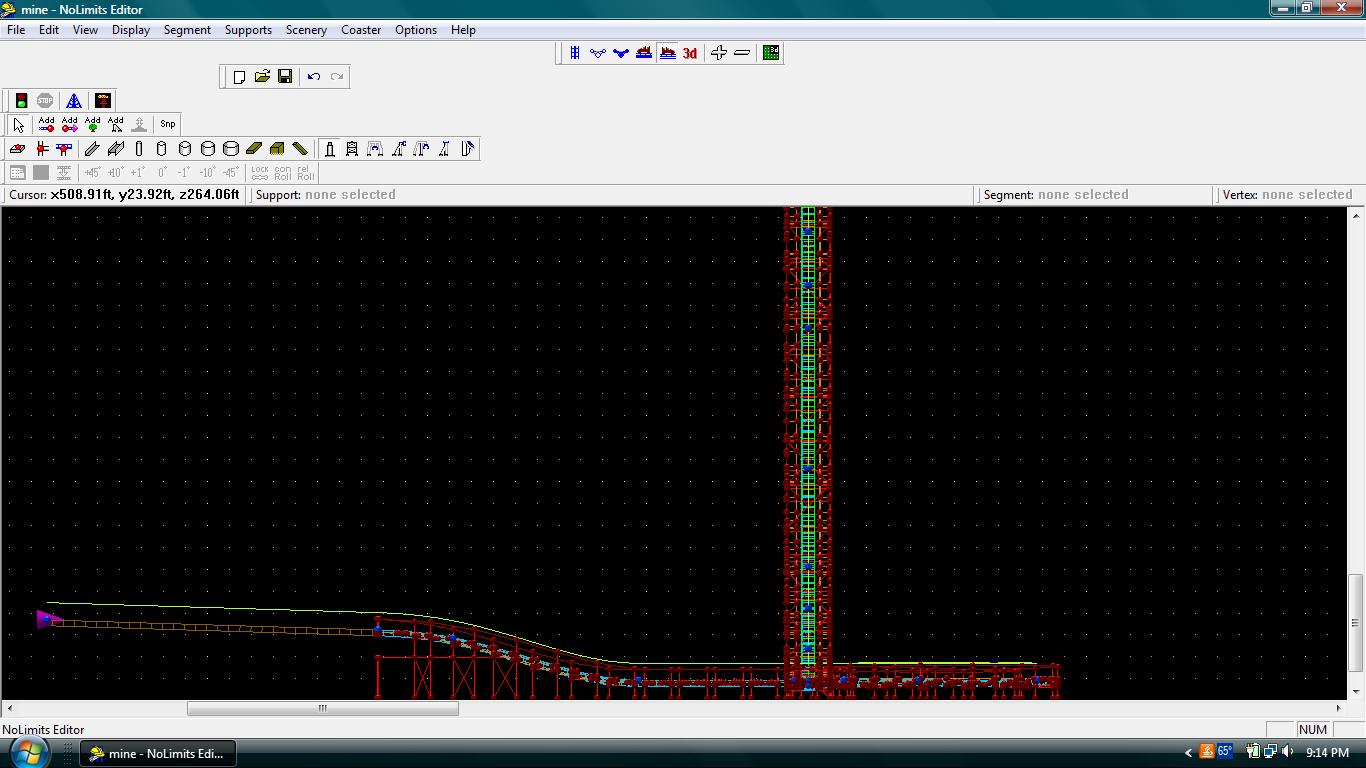Click the volume icon in system tray
The image size is (1366, 768).
pos(1288,752)
